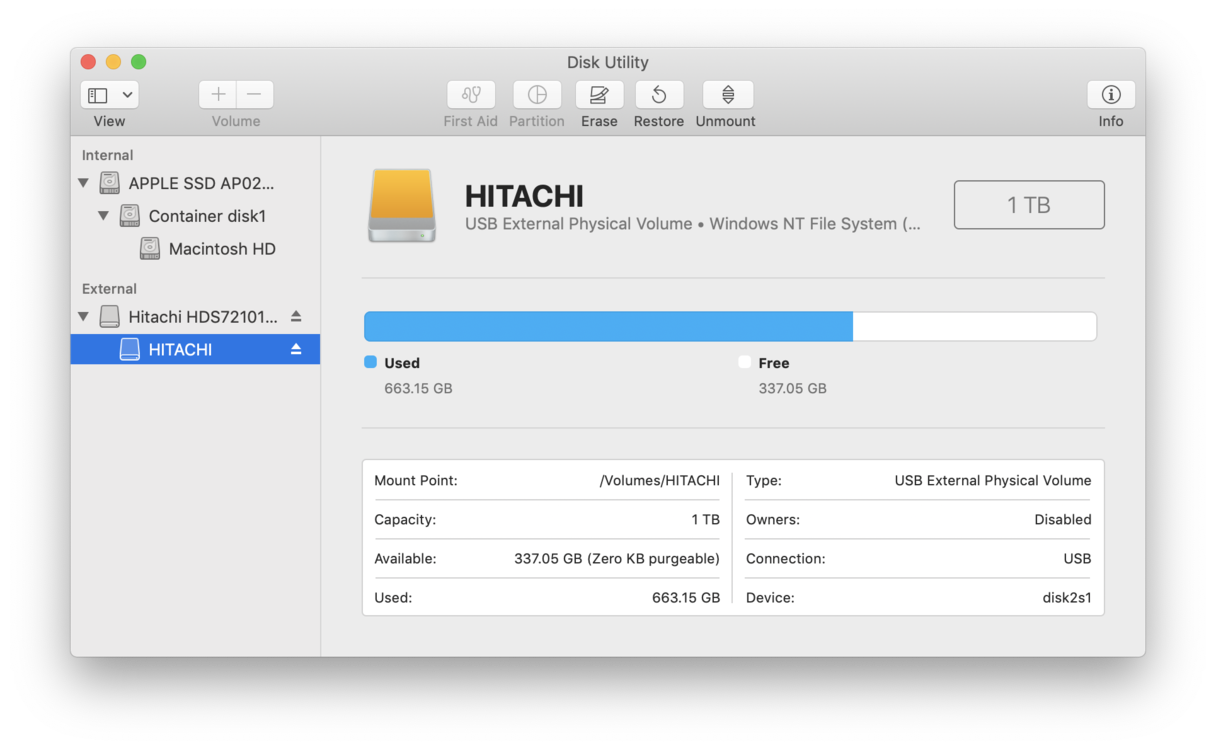Click the Used 663.15 GB table value
The image size is (1216, 750).
pos(686,598)
